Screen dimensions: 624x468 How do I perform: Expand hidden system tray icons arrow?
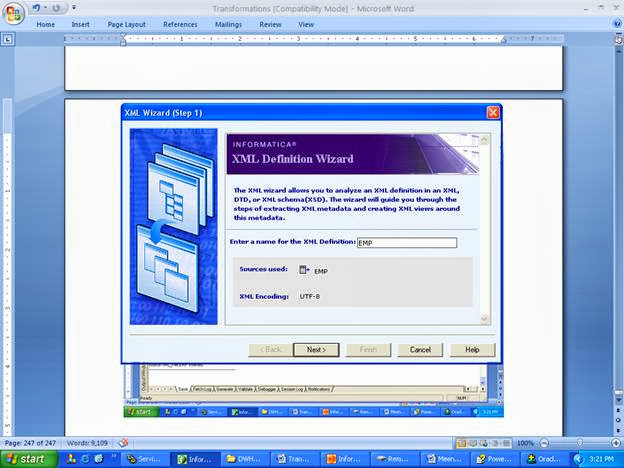pyautogui.click(x=578, y=459)
